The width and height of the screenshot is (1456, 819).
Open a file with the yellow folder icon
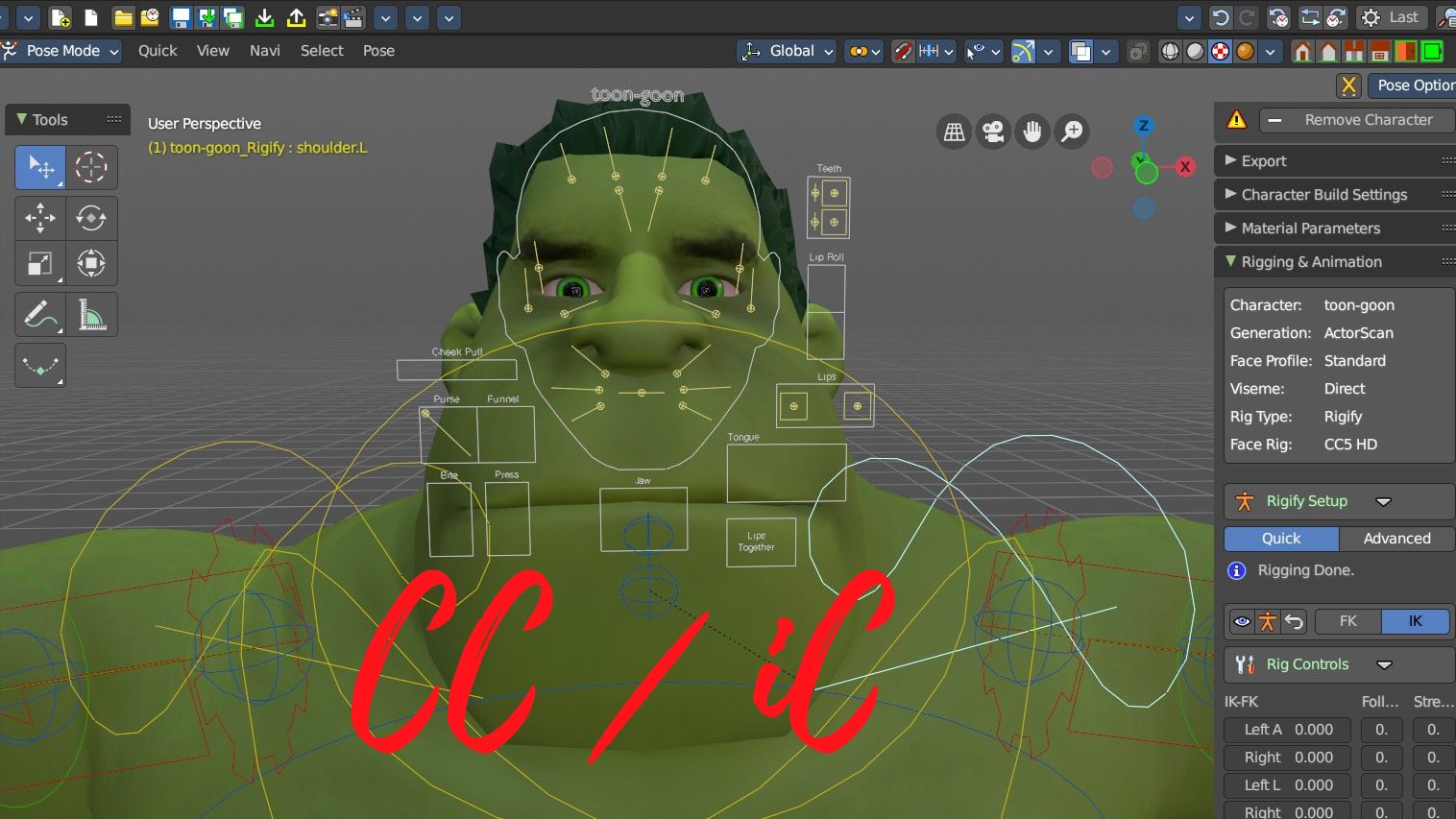123,17
